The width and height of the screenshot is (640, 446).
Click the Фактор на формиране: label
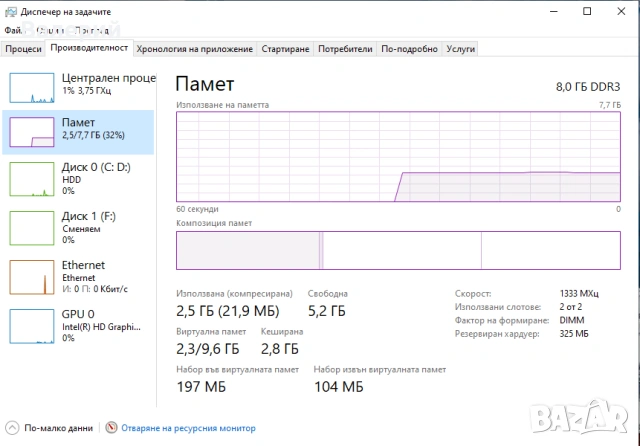502,320
